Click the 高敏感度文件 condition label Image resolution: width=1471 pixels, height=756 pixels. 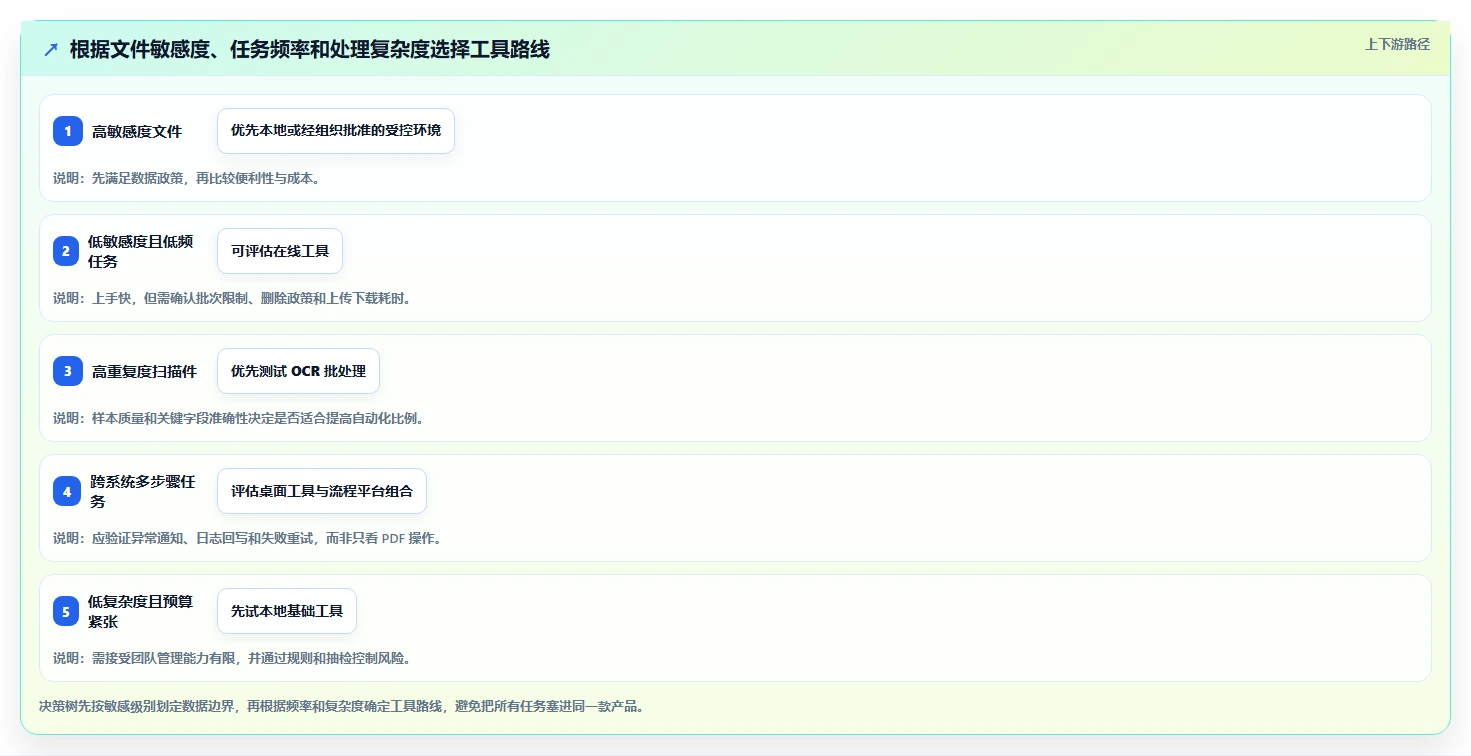coord(137,131)
